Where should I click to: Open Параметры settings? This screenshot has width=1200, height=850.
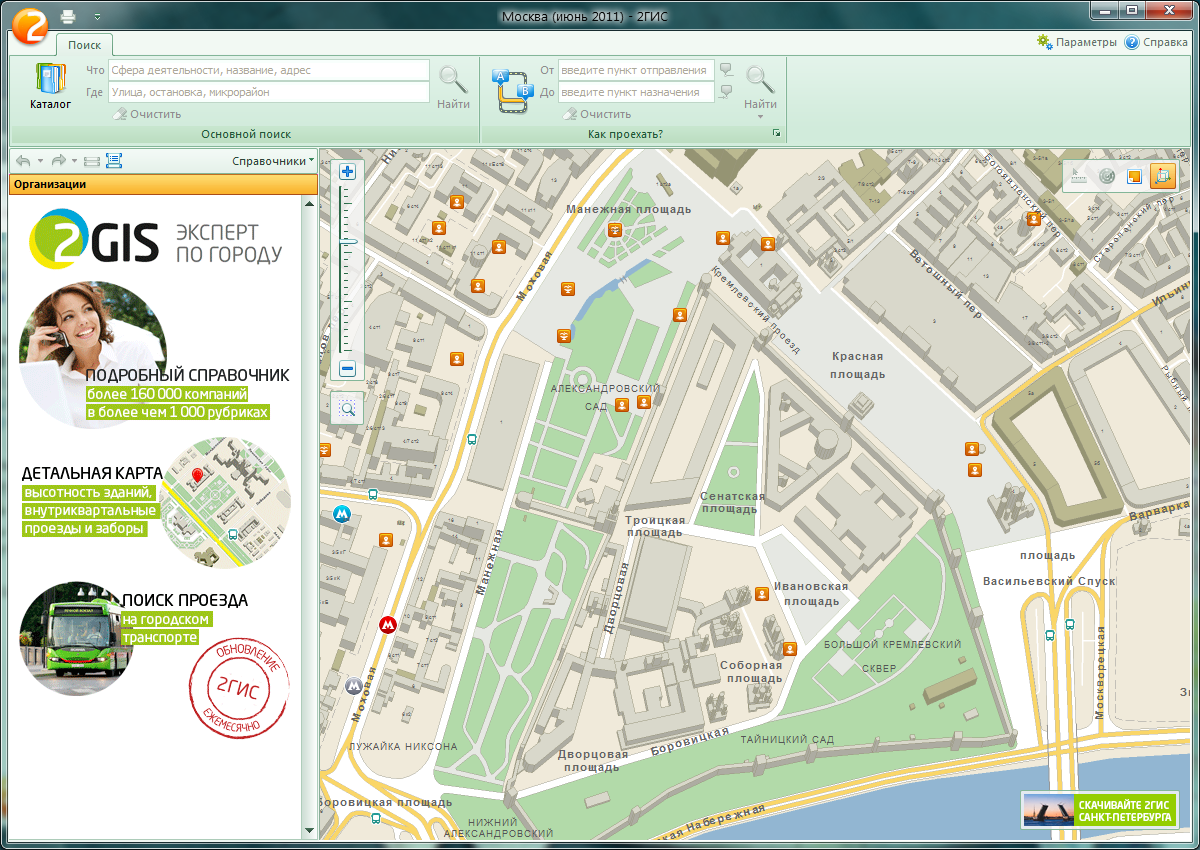click(x=1077, y=42)
